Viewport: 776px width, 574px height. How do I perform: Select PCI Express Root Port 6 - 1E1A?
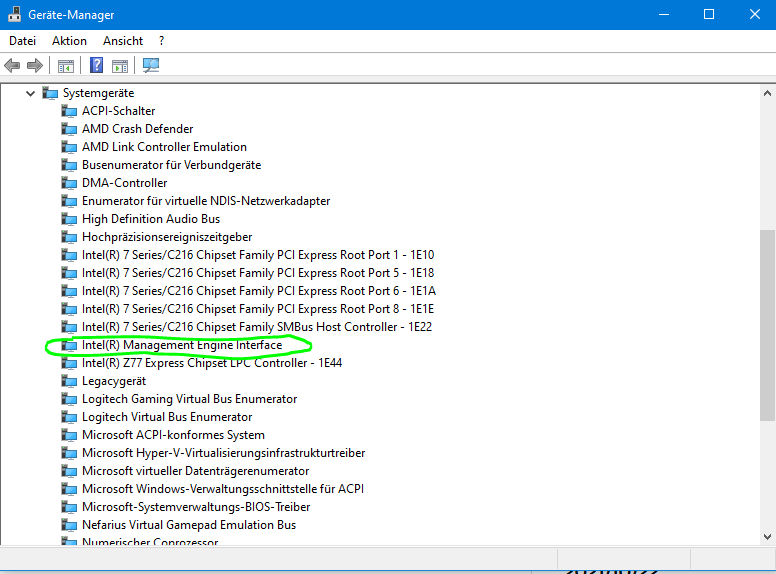[x=259, y=291]
